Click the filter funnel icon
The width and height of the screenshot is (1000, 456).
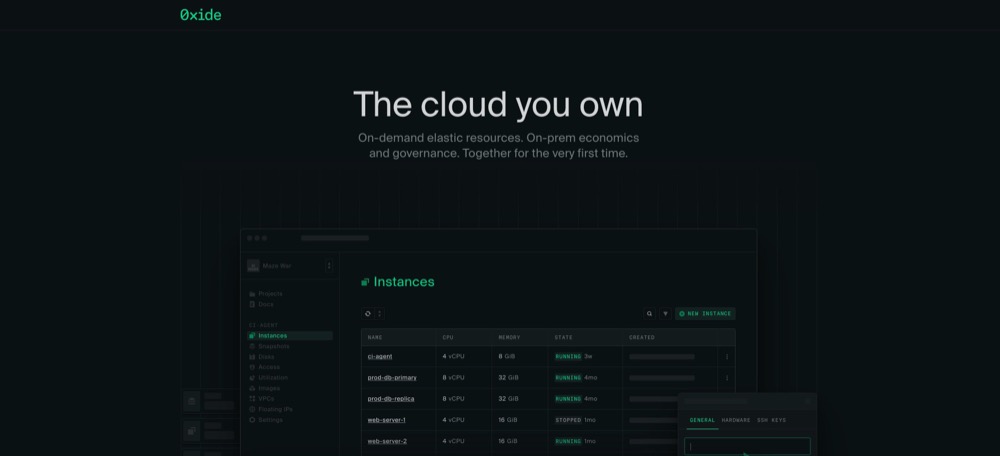coord(665,313)
